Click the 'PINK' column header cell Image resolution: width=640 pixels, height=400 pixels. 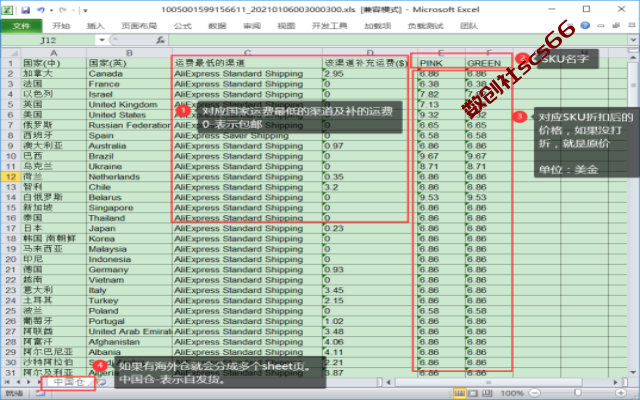point(442,63)
